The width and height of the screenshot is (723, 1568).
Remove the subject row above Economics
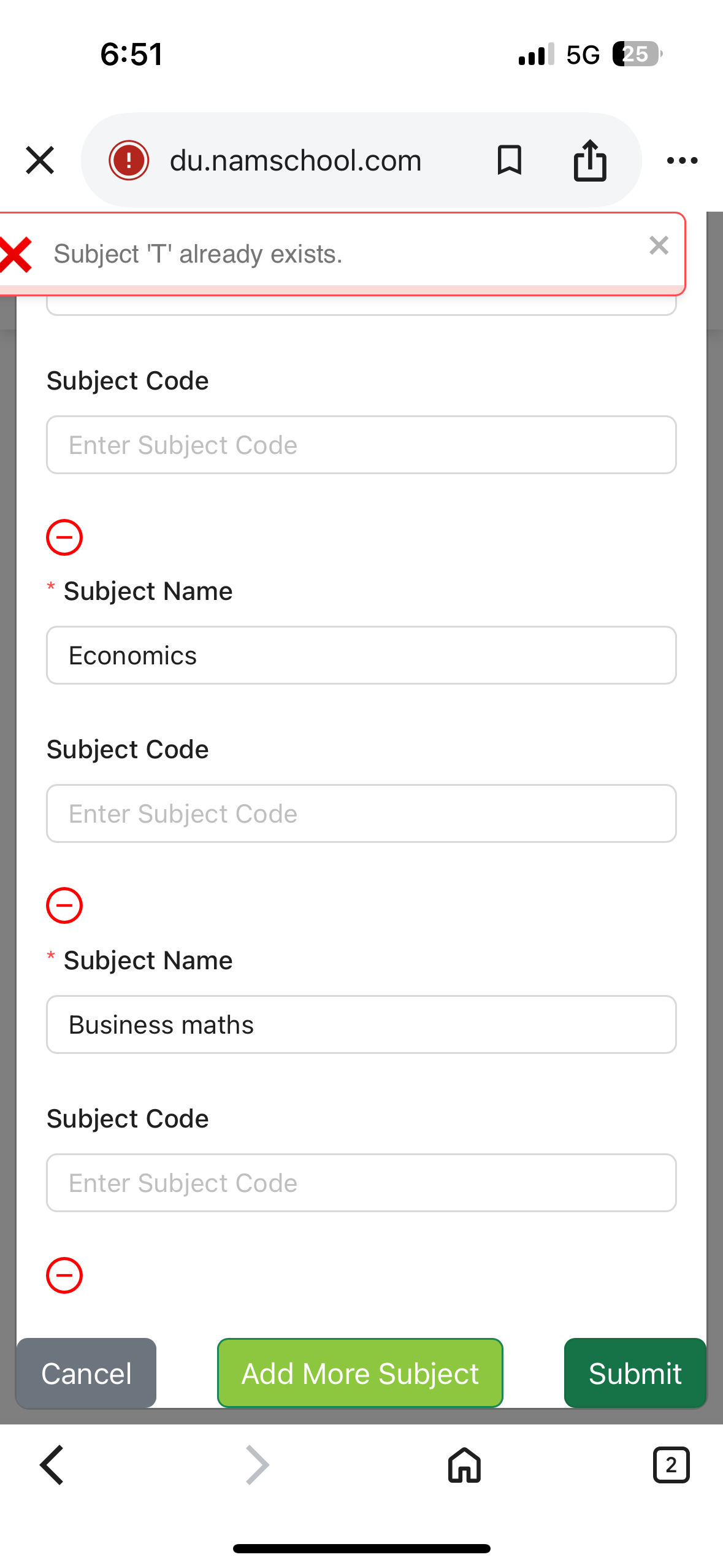coord(64,537)
